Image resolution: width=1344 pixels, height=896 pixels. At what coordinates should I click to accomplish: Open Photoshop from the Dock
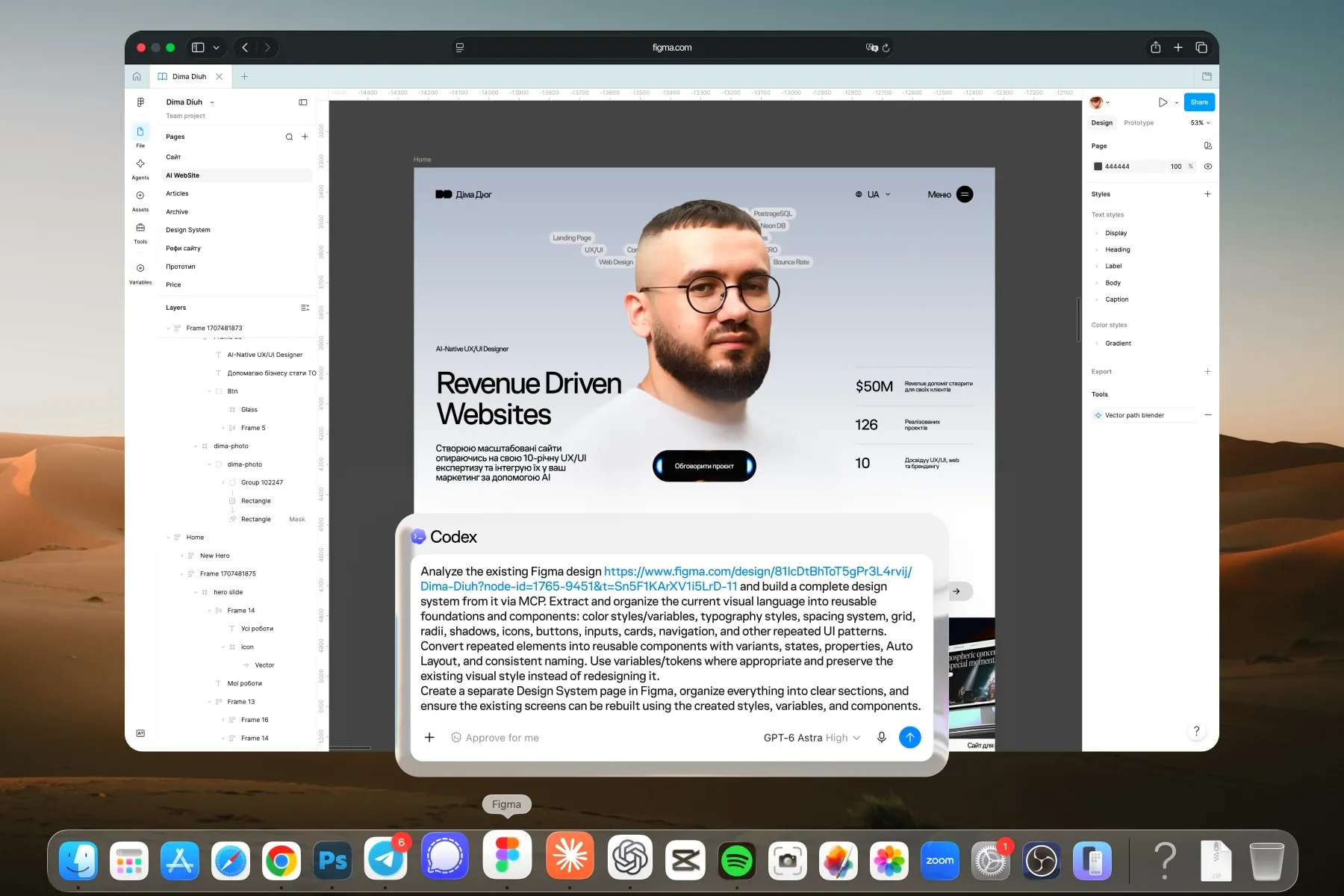tap(332, 861)
